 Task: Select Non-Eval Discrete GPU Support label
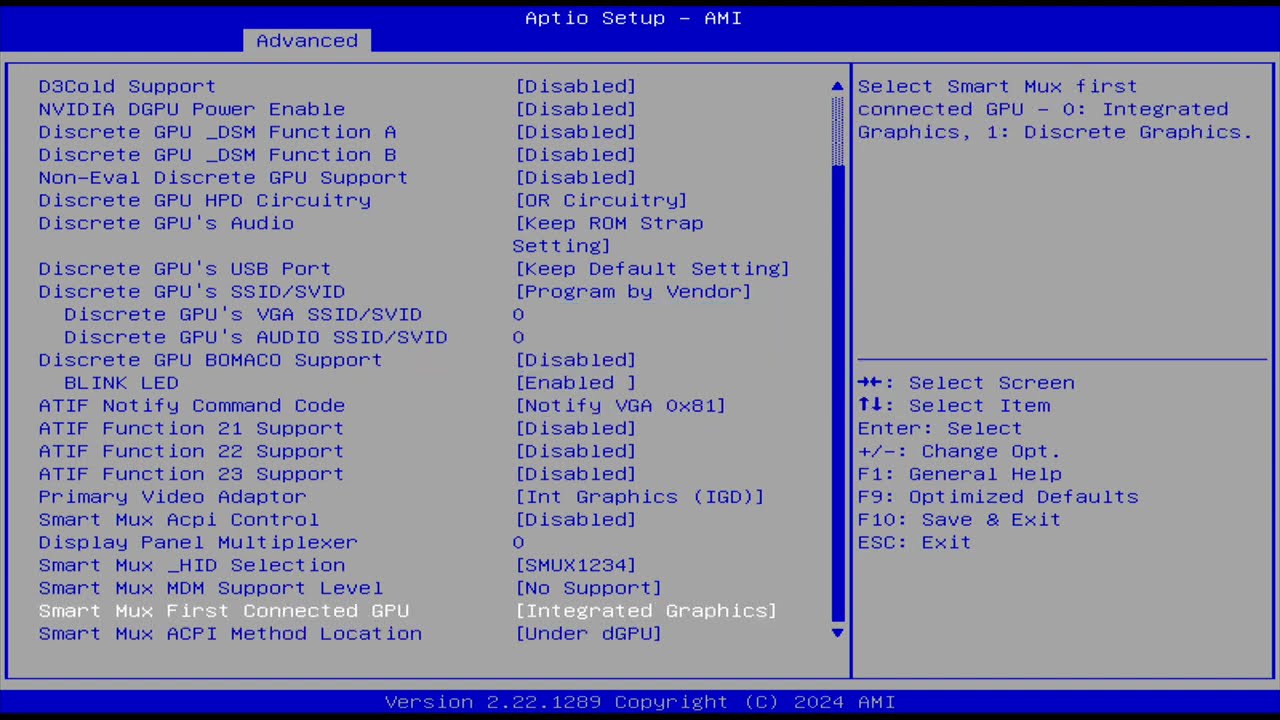[x=223, y=177]
